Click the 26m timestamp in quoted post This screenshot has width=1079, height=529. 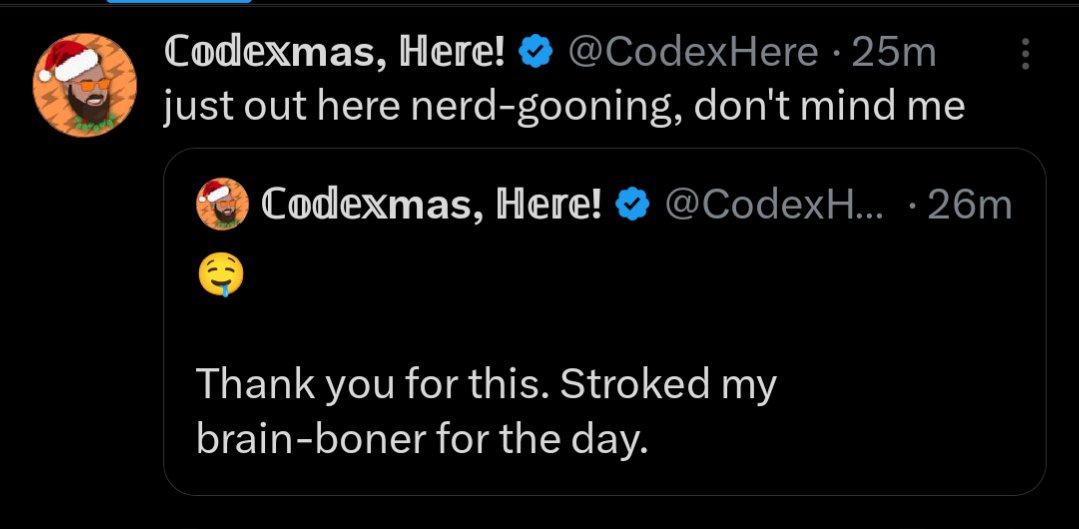point(970,205)
